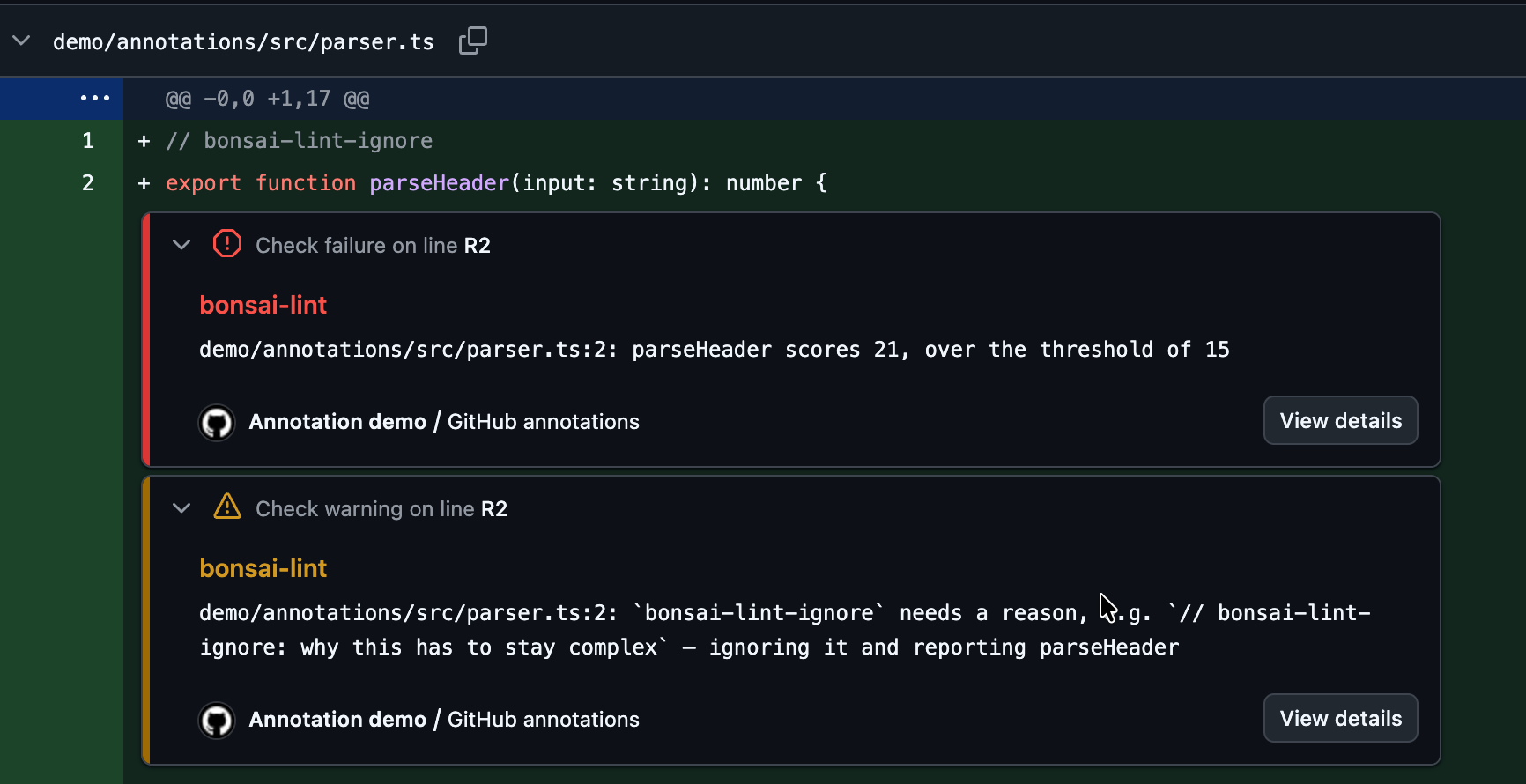
Task: Collapse the Check failure annotation
Action: (x=181, y=245)
